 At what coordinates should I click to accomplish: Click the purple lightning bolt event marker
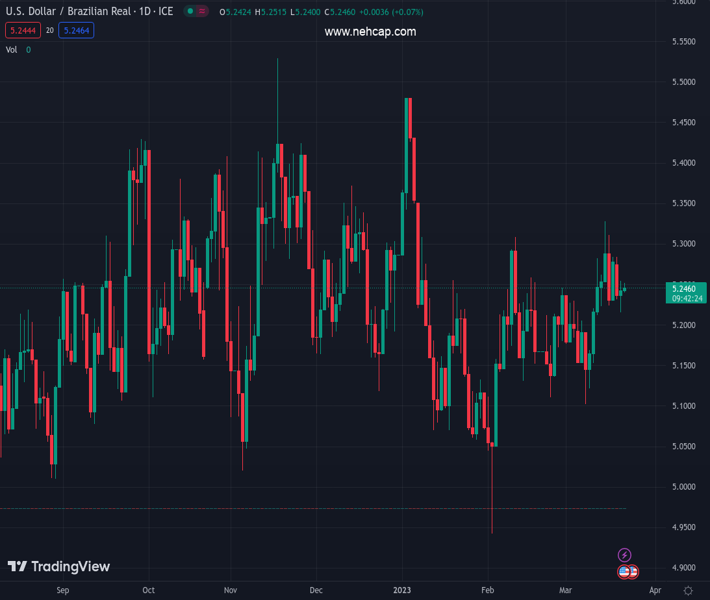pos(624,555)
